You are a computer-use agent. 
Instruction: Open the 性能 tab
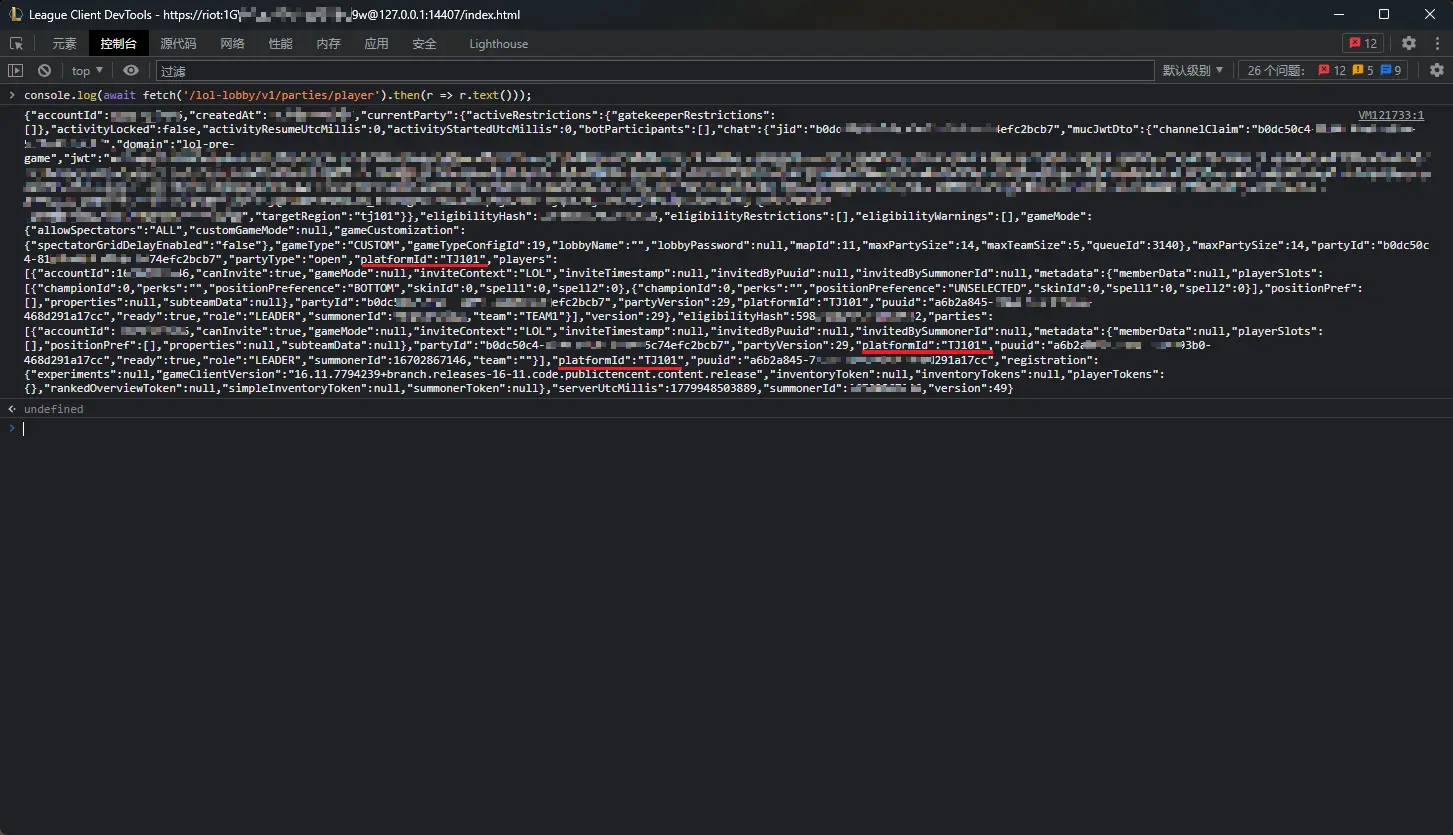click(x=280, y=43)
